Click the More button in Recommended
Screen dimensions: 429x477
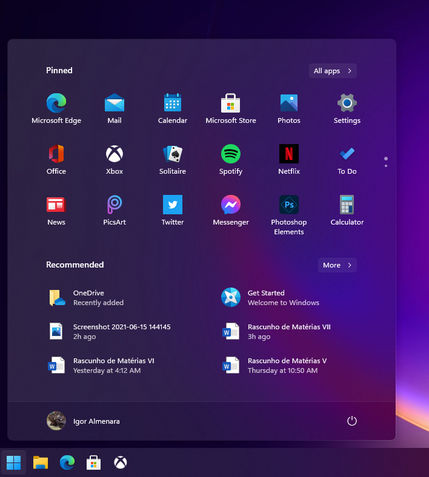pyautogui.click(x=337, y=265)
